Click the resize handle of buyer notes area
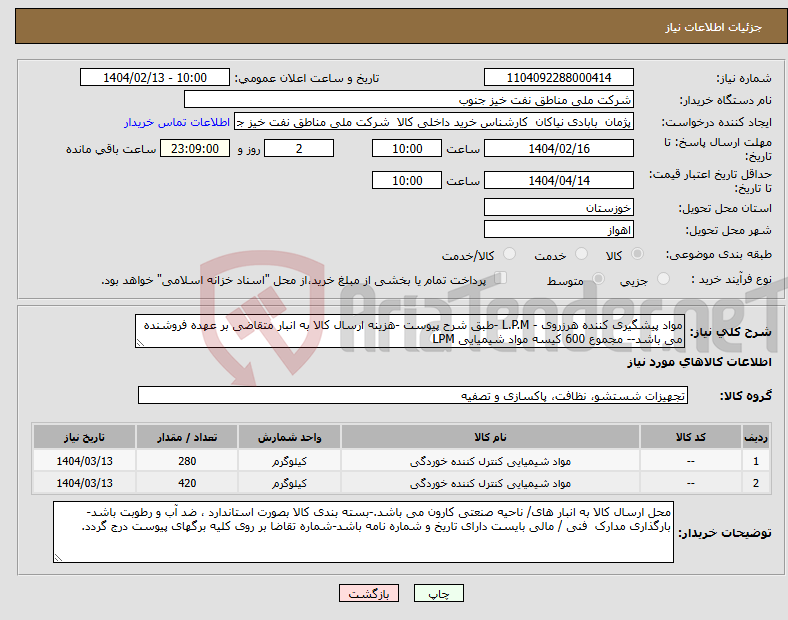788x620 pixels. (x=58, y=558)
